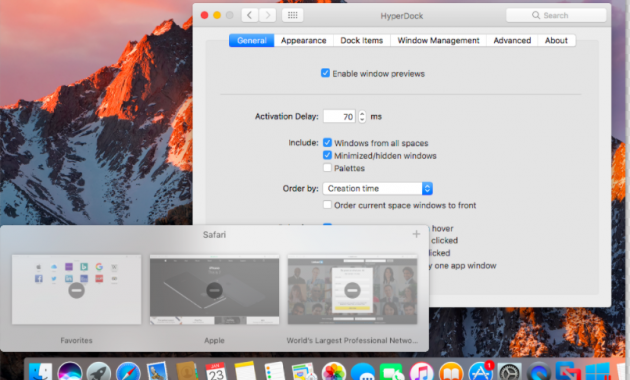Open Messages bubble icon in dock
The image size is (630, 380).
click(x=363, y=372)
